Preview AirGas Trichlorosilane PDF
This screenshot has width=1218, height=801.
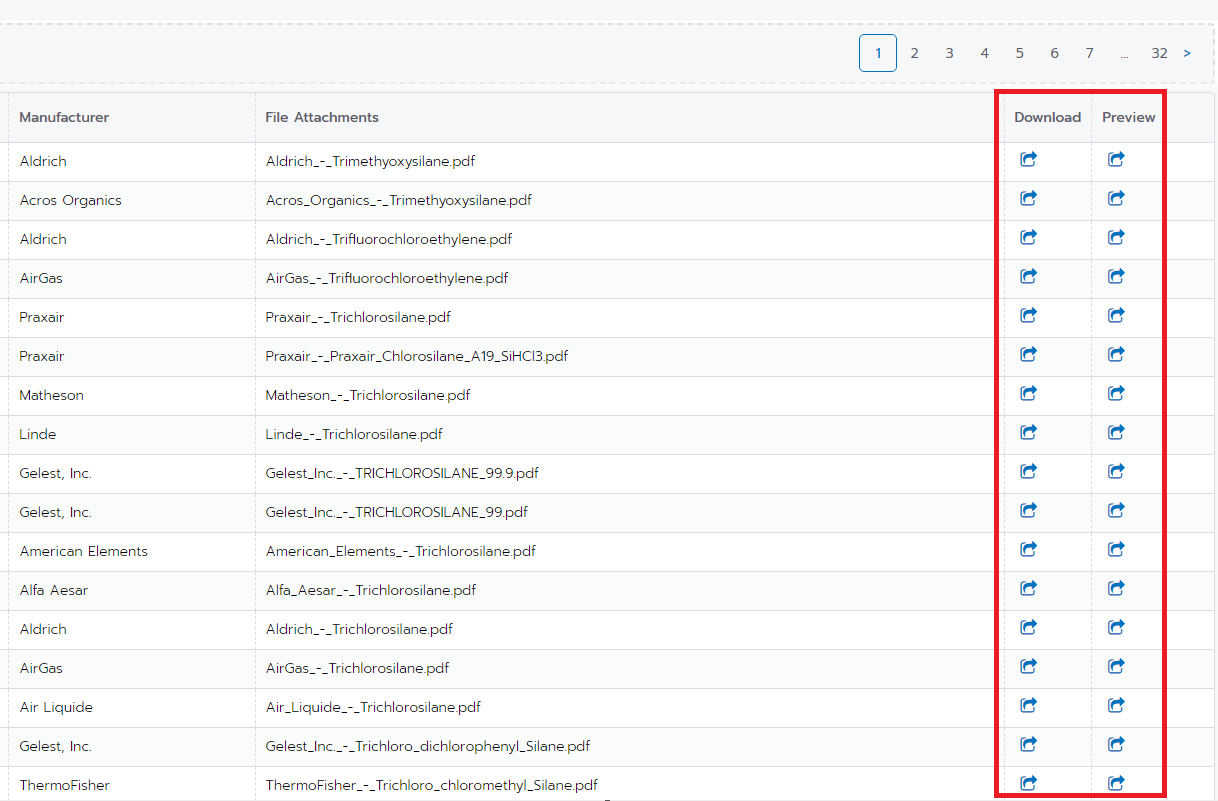click(x=1116, y=666)
